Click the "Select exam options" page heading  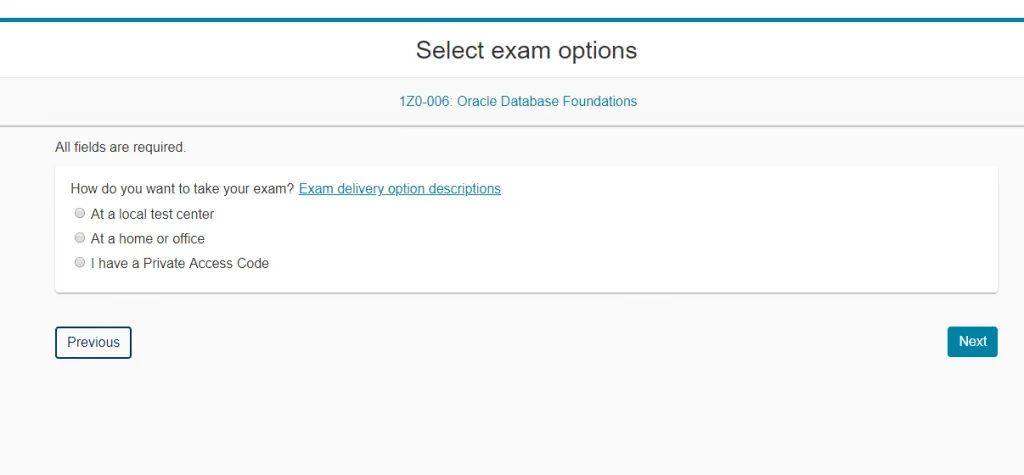point(526,50)
